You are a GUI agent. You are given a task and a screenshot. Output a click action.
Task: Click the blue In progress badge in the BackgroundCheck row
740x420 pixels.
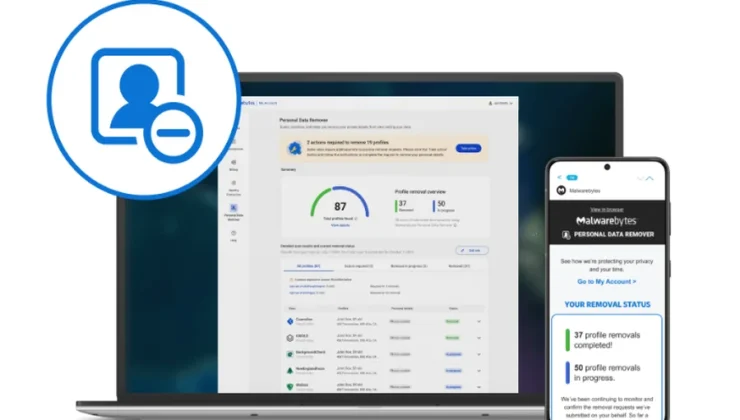tap(454, 354)
